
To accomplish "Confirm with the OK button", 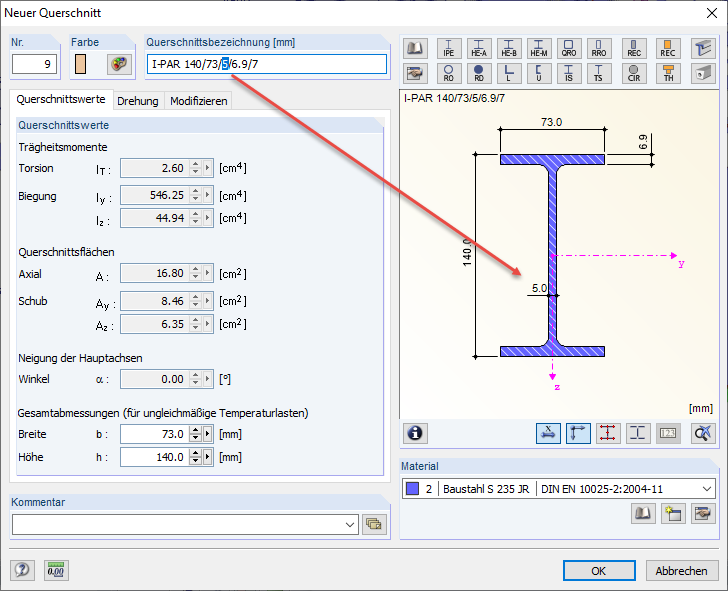I will [599, 571].
